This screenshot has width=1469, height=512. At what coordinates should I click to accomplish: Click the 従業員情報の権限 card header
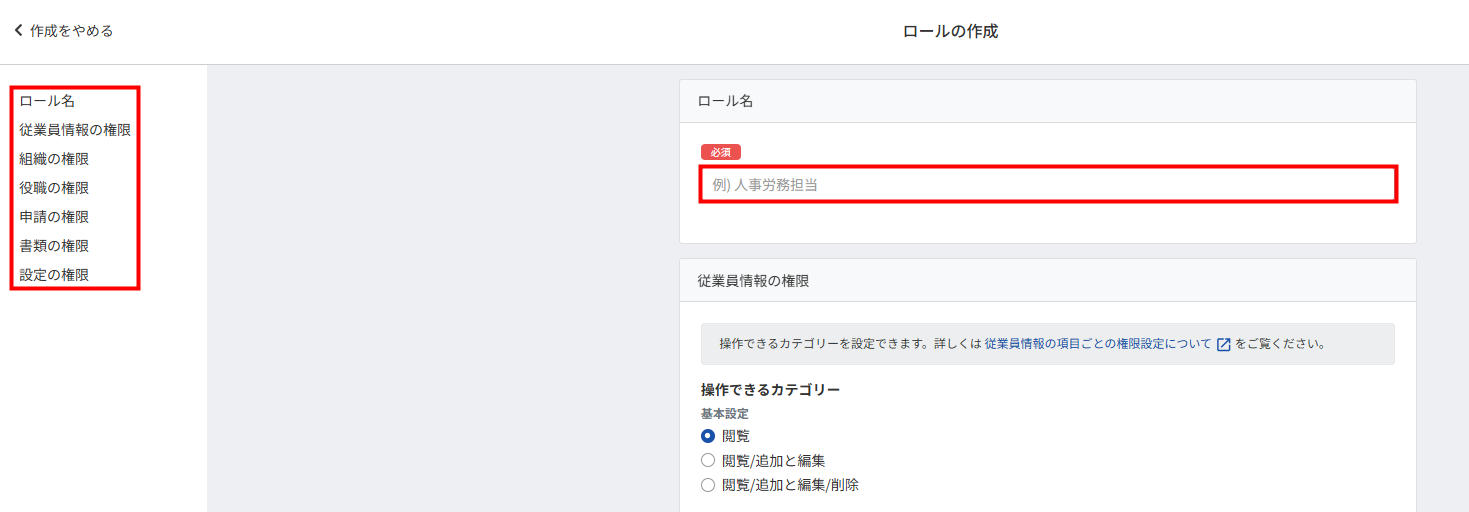(1048, 281)
